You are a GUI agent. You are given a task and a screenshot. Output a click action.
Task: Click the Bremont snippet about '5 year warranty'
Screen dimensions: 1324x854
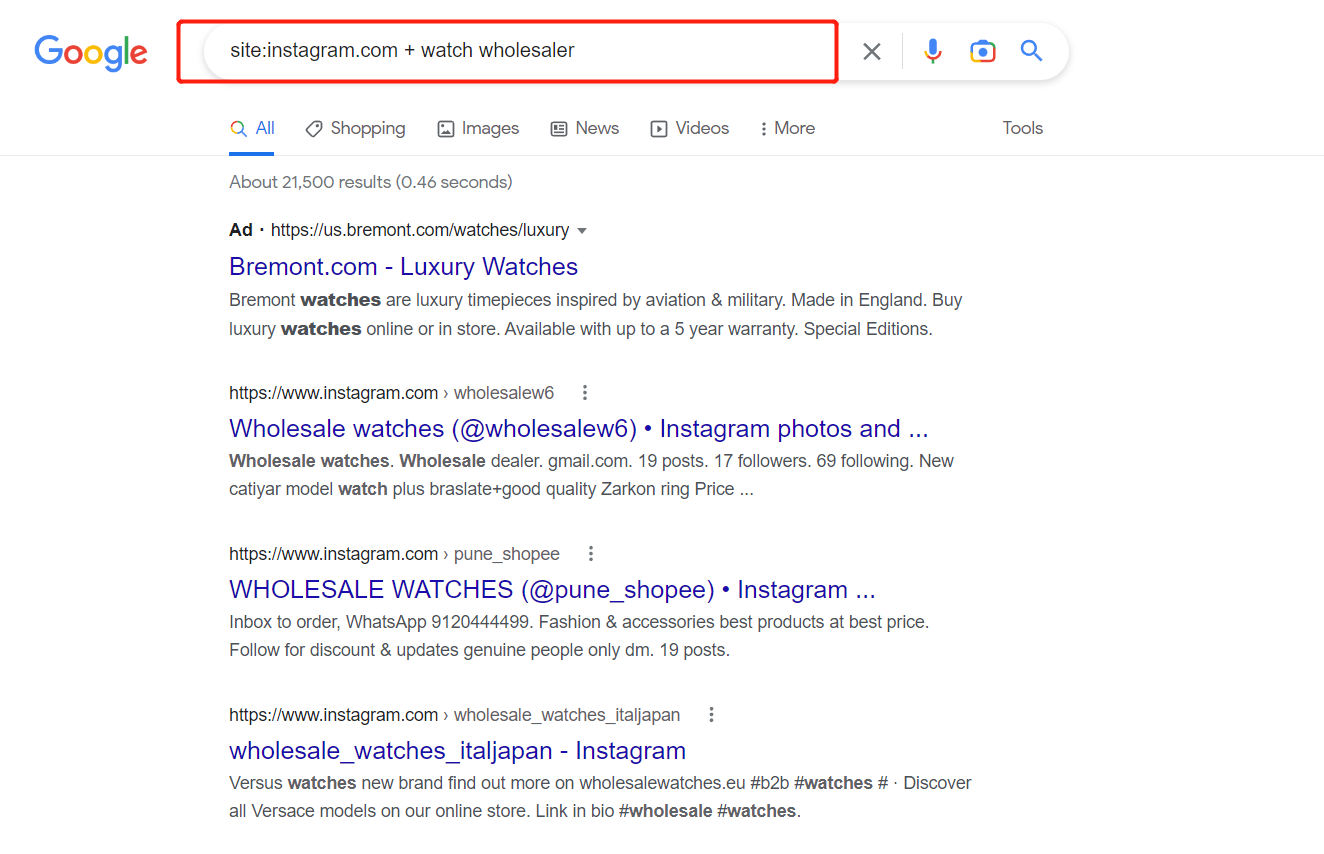click(x=596, y=314)
